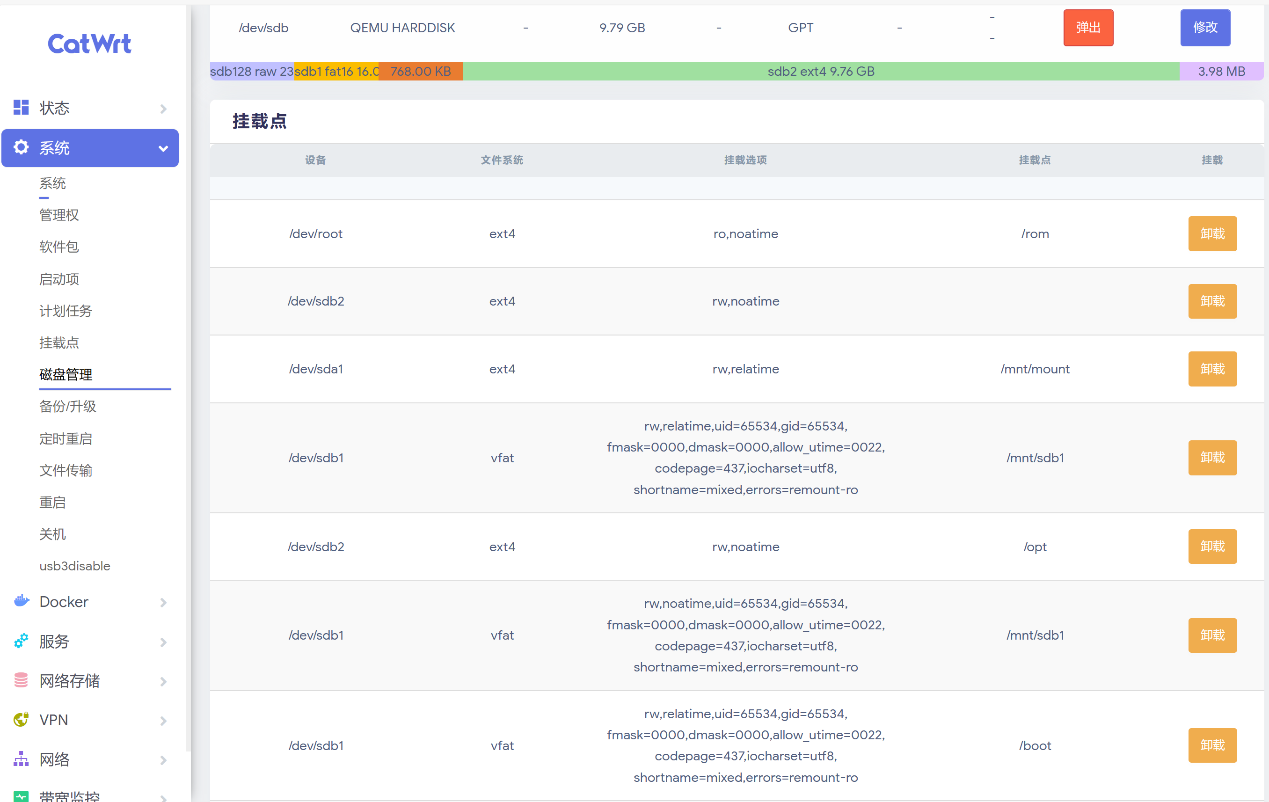This screenshot has width=1269, height=802.
Task: Unmount the /rom mount point
Action: [x=1212, y=234]
